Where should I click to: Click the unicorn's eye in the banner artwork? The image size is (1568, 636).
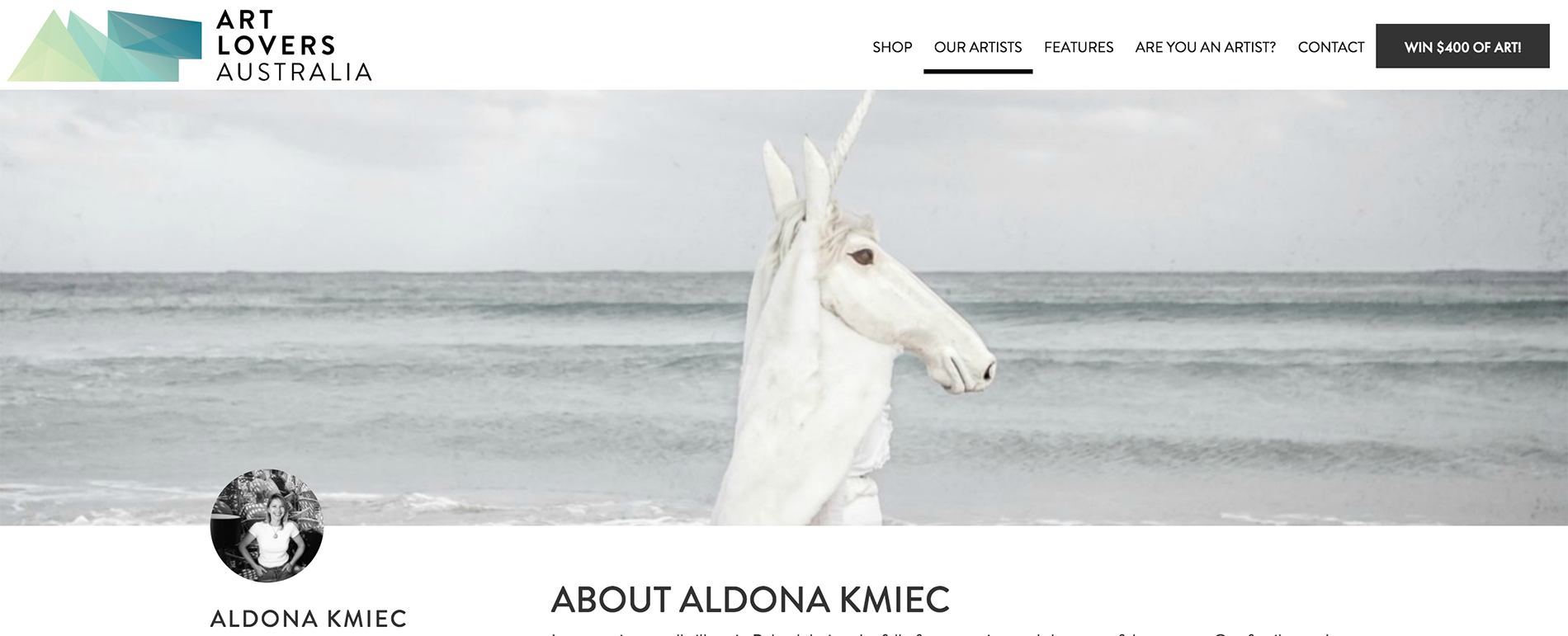[x=862, y=257]
